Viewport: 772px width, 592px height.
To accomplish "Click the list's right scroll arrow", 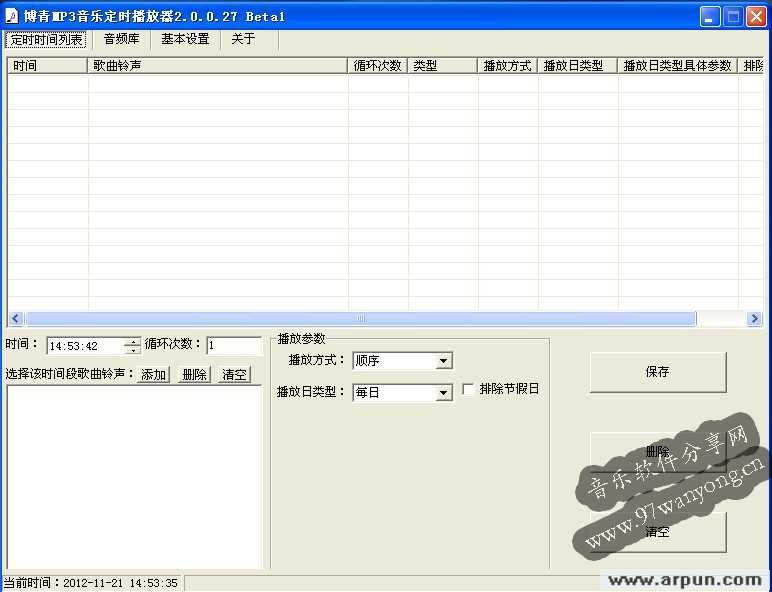I will 754,319.
